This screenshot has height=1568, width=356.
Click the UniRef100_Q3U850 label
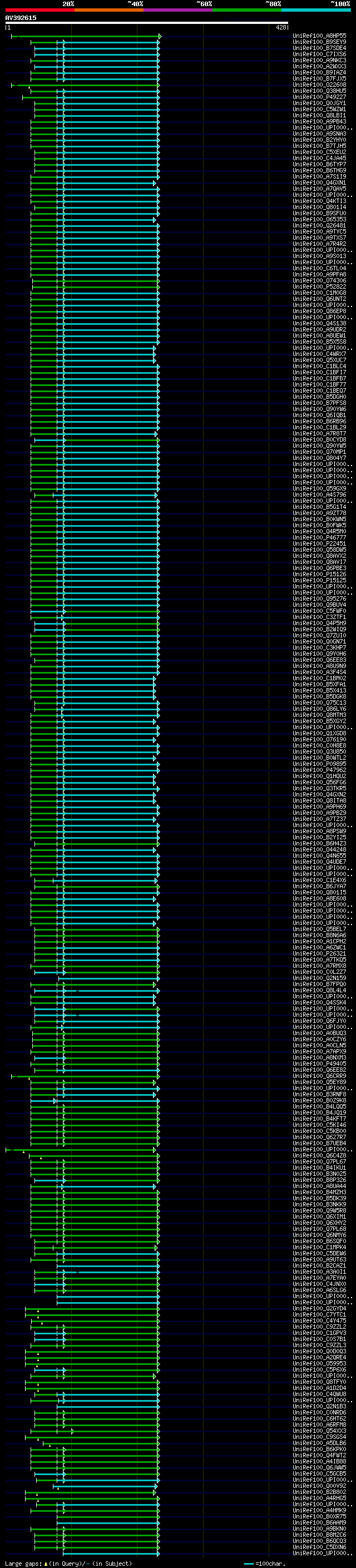pos(319,751)
